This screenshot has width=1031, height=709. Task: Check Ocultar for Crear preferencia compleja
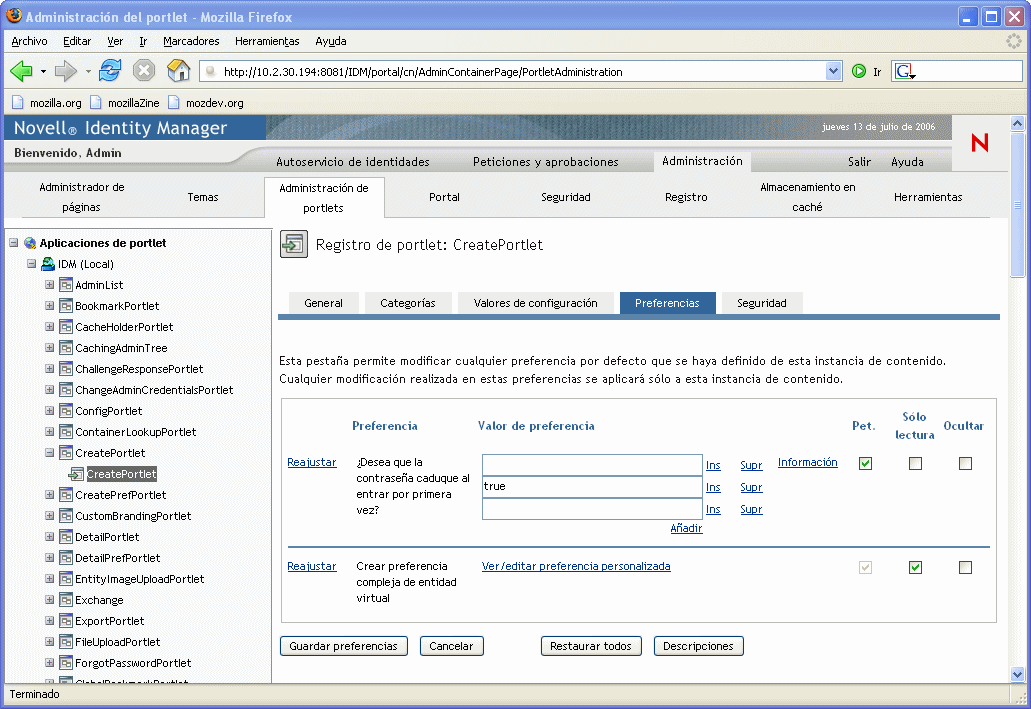click(965, 568)
